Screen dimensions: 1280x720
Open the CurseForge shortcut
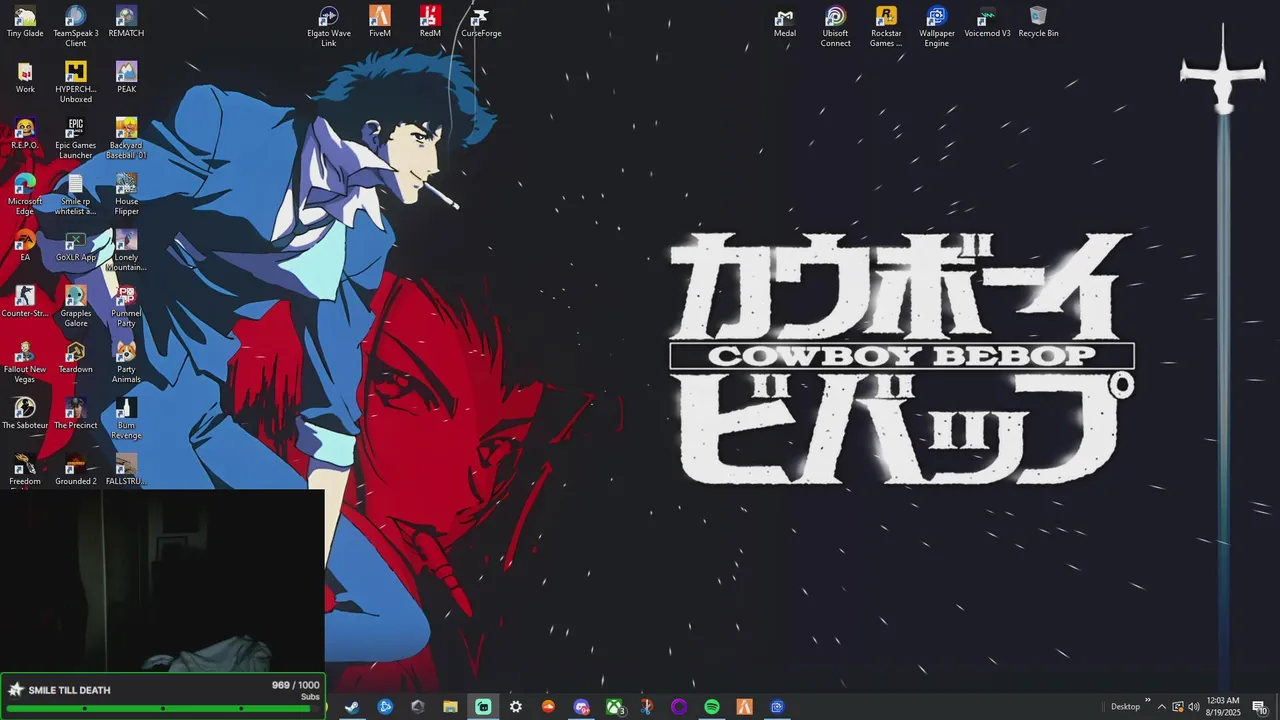481,22
